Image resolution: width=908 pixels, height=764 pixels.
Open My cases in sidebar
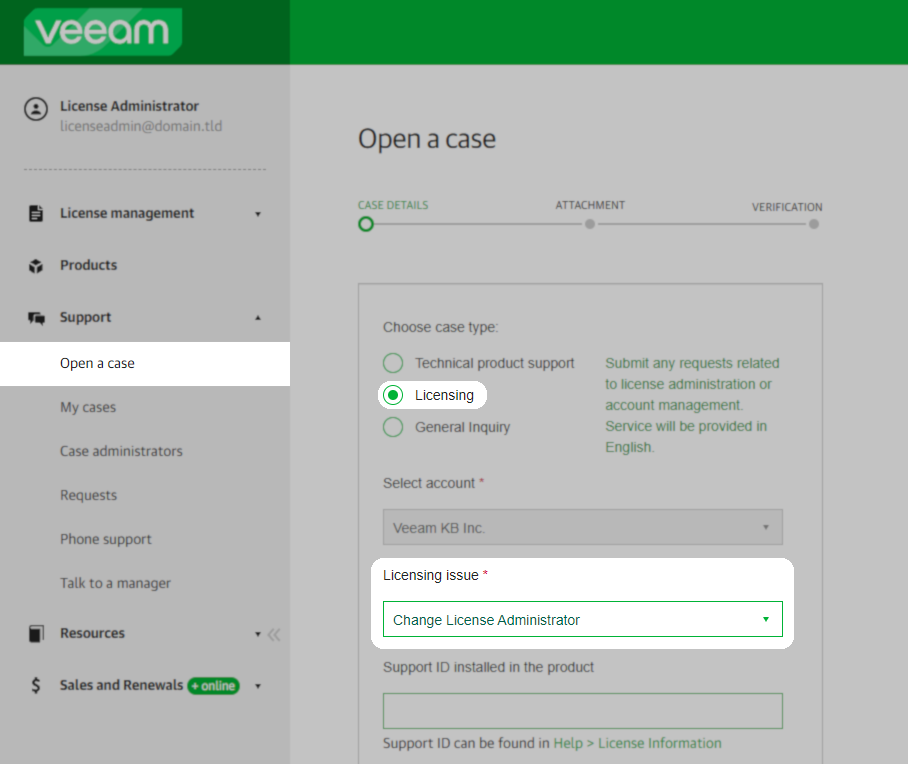point(88,407)
